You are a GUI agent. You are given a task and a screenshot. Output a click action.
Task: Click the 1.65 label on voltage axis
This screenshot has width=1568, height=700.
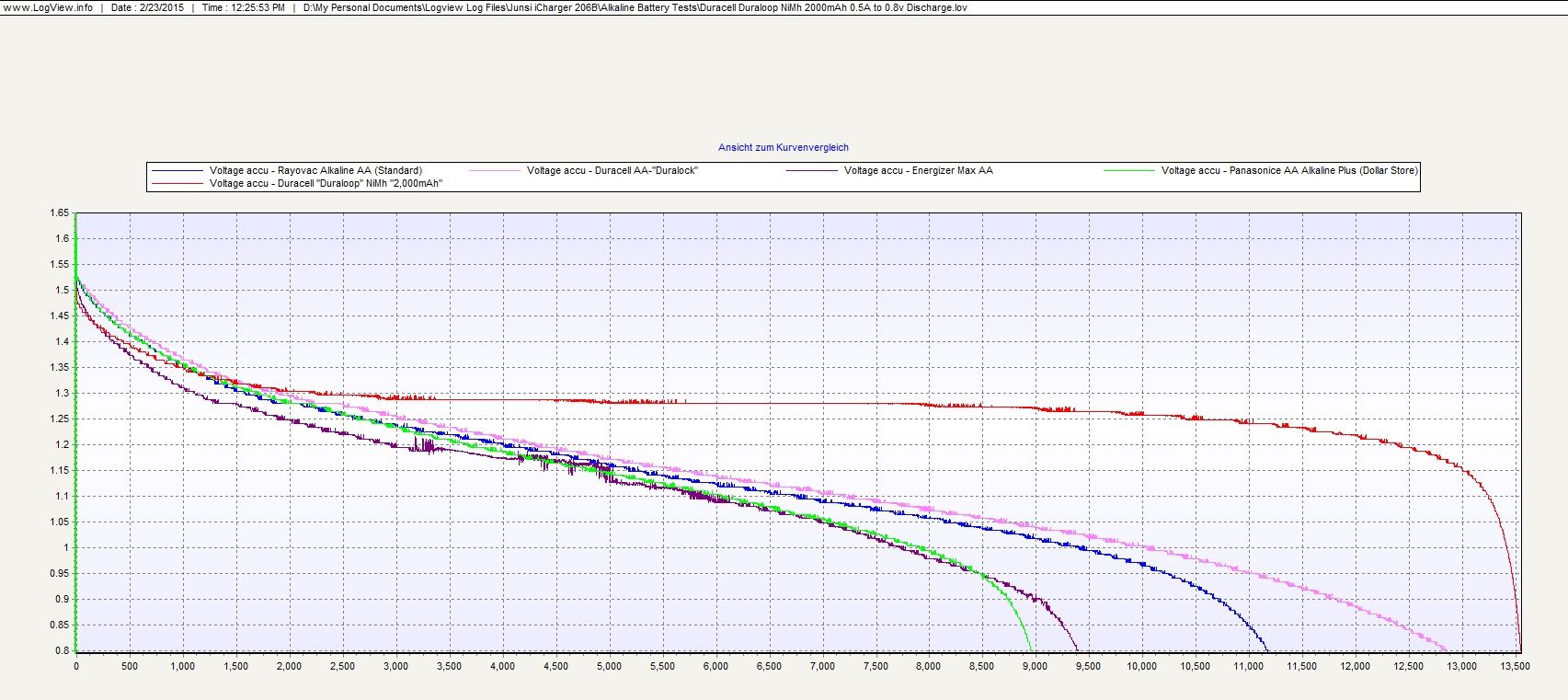pyautogui.click(x=60, y=212)
